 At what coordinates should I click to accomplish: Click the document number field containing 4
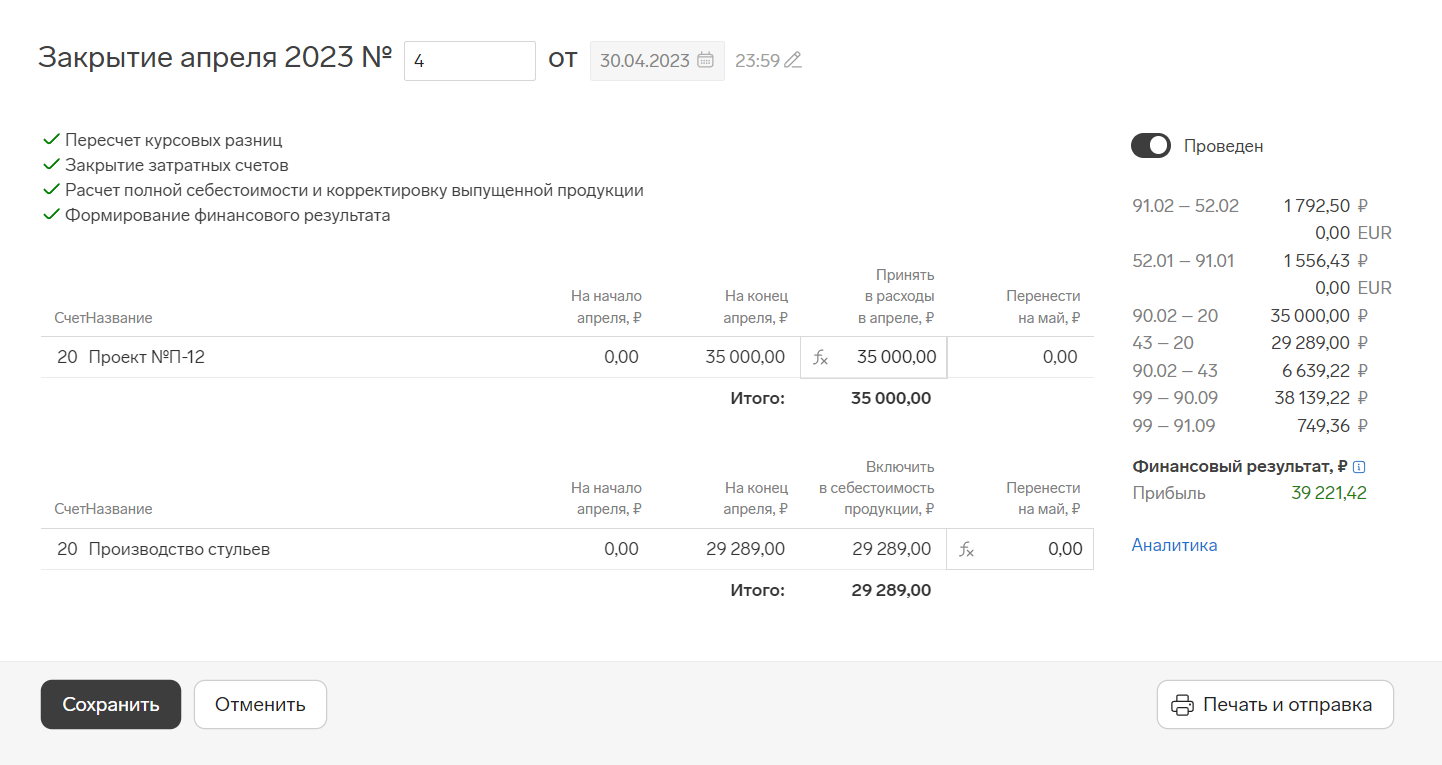pyautogui.click(x=470, y=61)
